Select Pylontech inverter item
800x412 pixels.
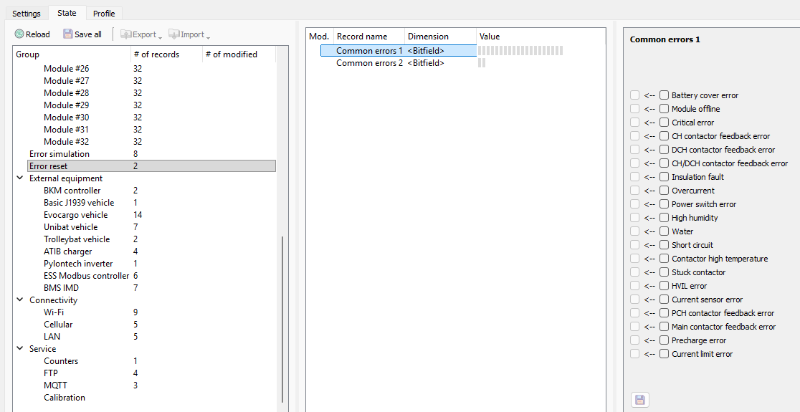[x=78, y=264]
